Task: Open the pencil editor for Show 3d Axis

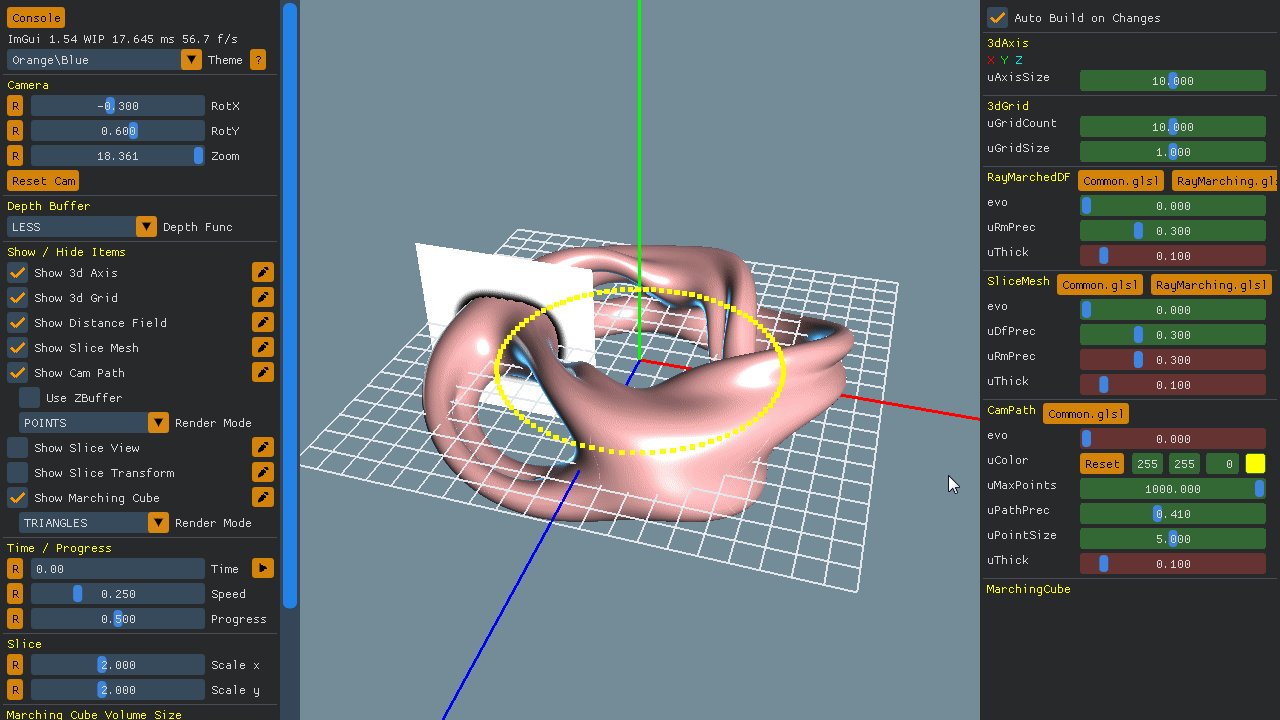Action: pos(261,272)
